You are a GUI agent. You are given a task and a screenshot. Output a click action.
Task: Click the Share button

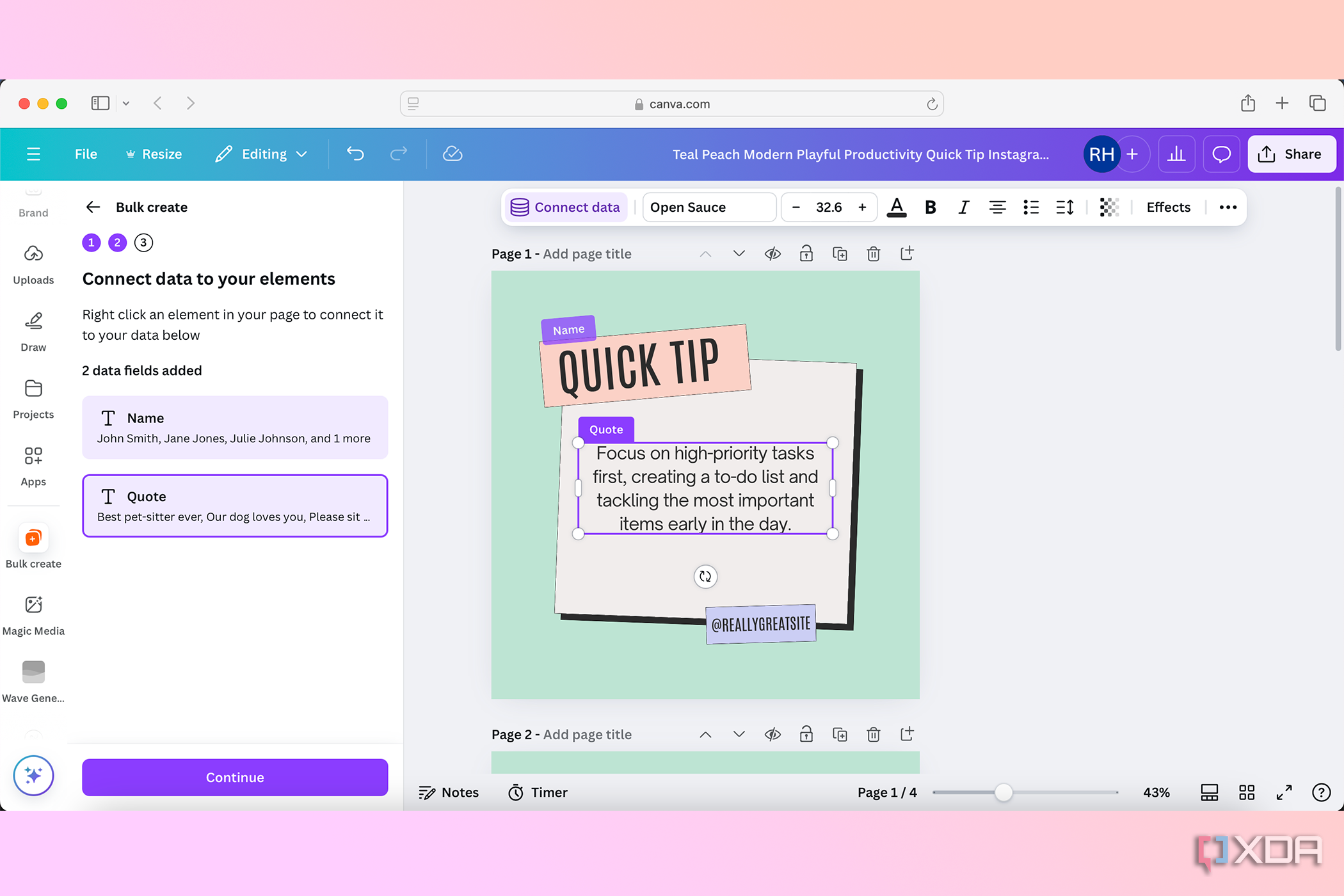(x=1292, y=154)
